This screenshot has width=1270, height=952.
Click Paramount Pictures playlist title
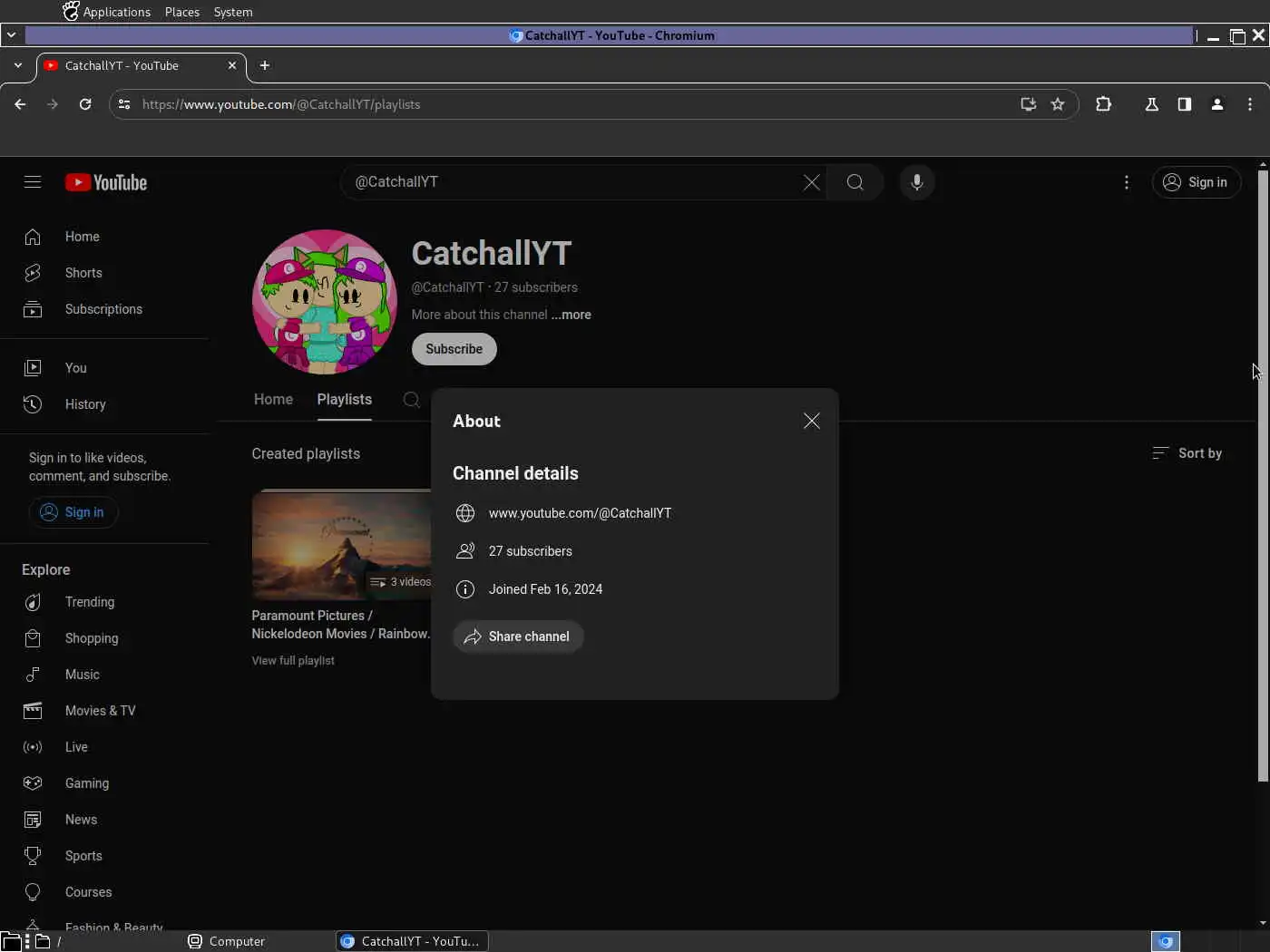341,625
